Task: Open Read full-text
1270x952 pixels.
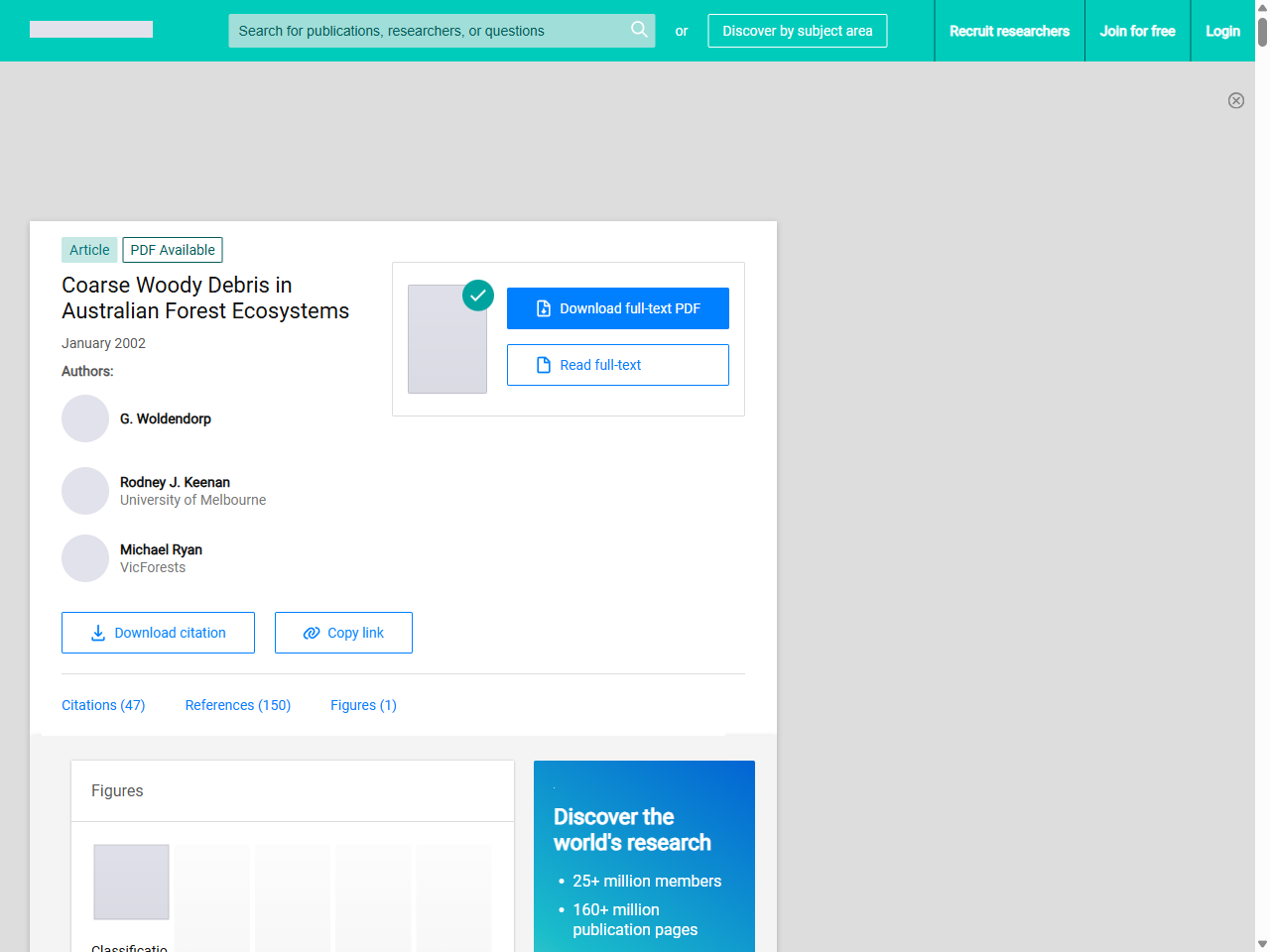Action: point(617,365)
